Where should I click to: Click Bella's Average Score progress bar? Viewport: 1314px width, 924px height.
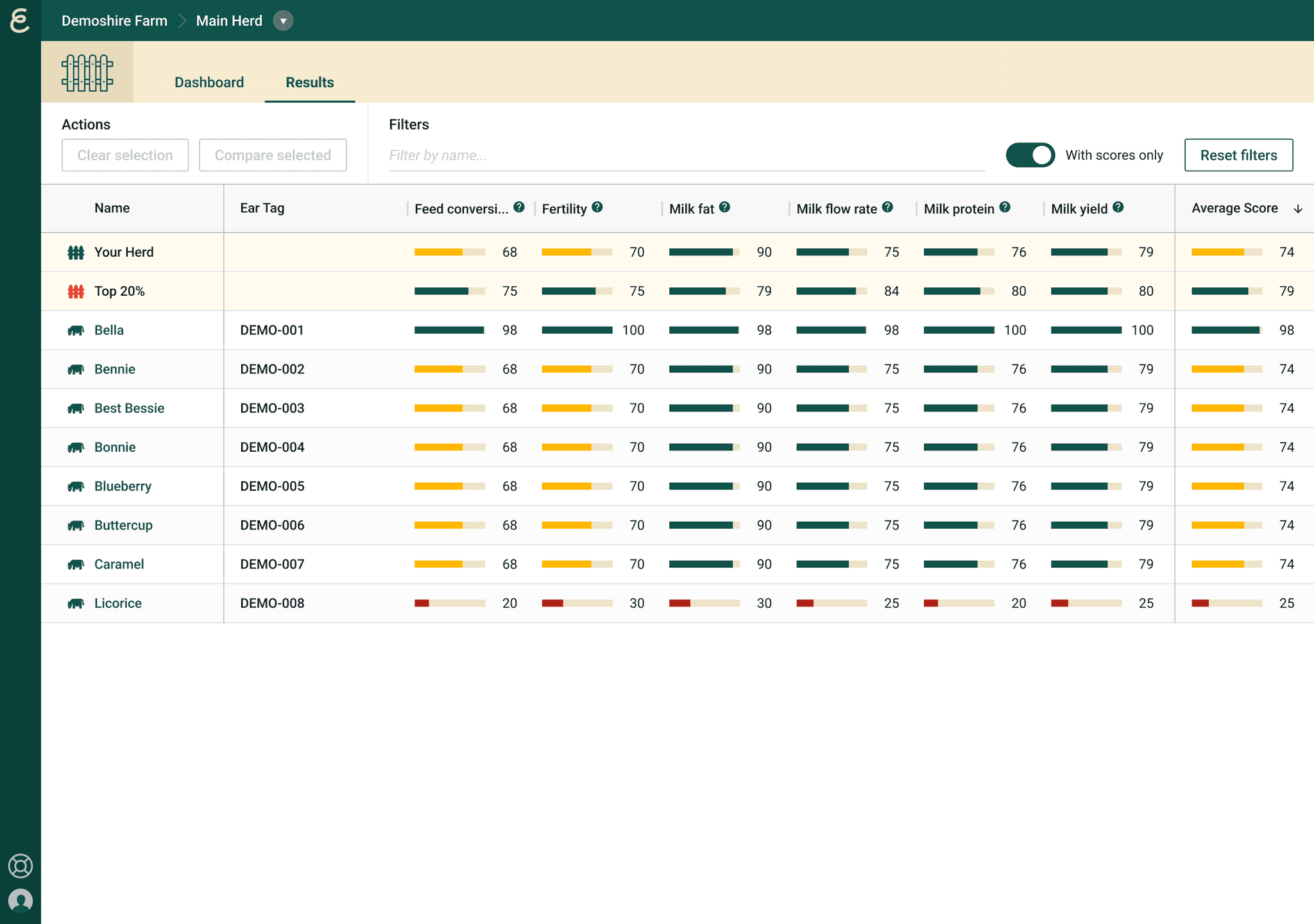click(1227, 330)
